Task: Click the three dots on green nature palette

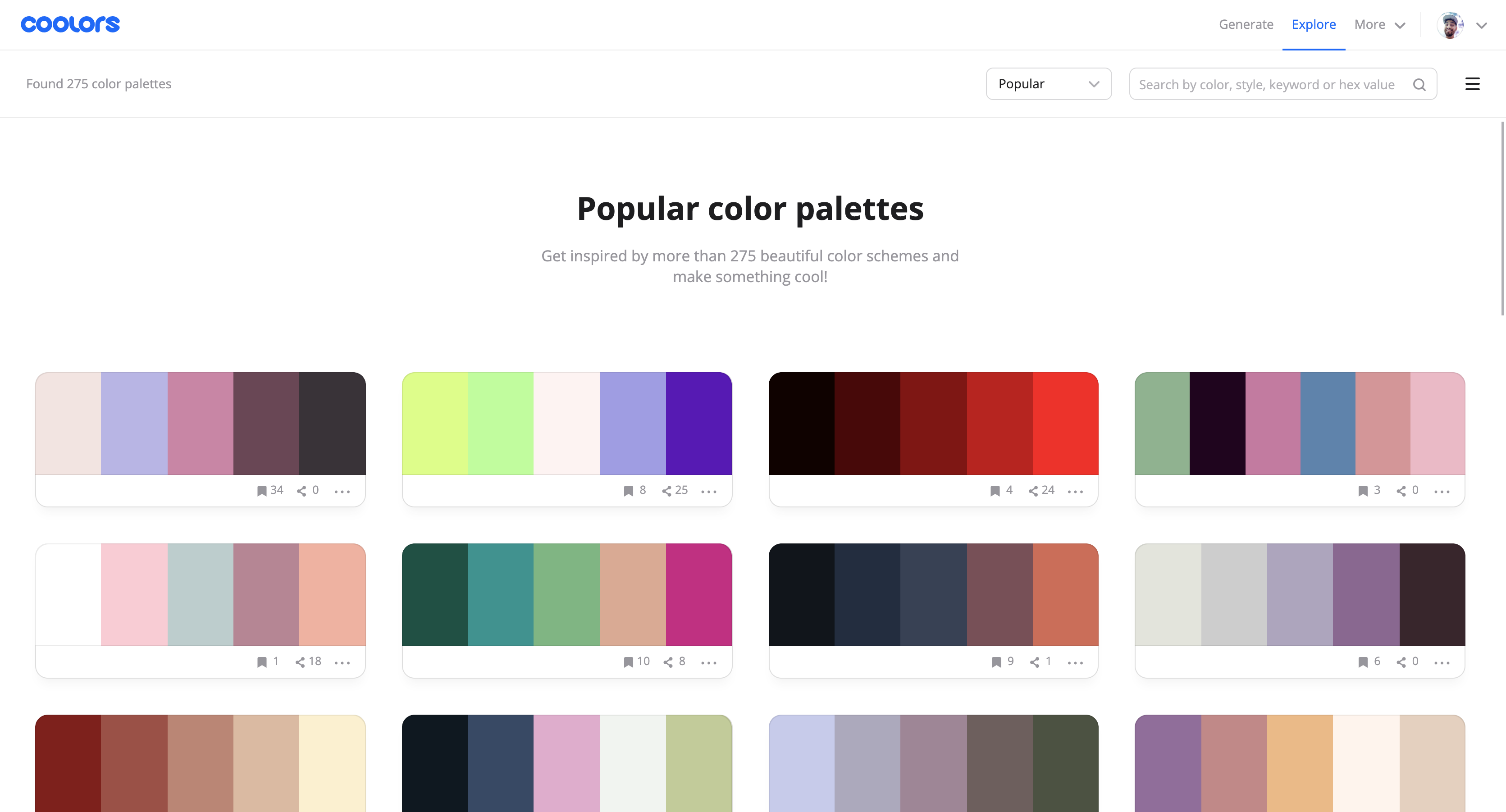Action: pyautogui.click(x=709, y=661)
